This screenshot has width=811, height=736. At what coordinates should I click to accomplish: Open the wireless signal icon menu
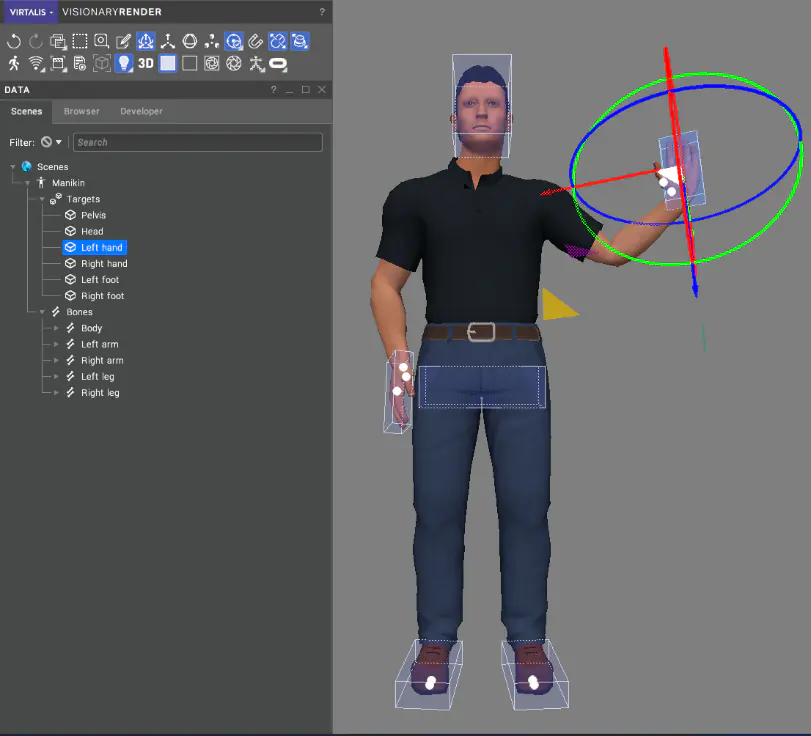pos(36,64)
